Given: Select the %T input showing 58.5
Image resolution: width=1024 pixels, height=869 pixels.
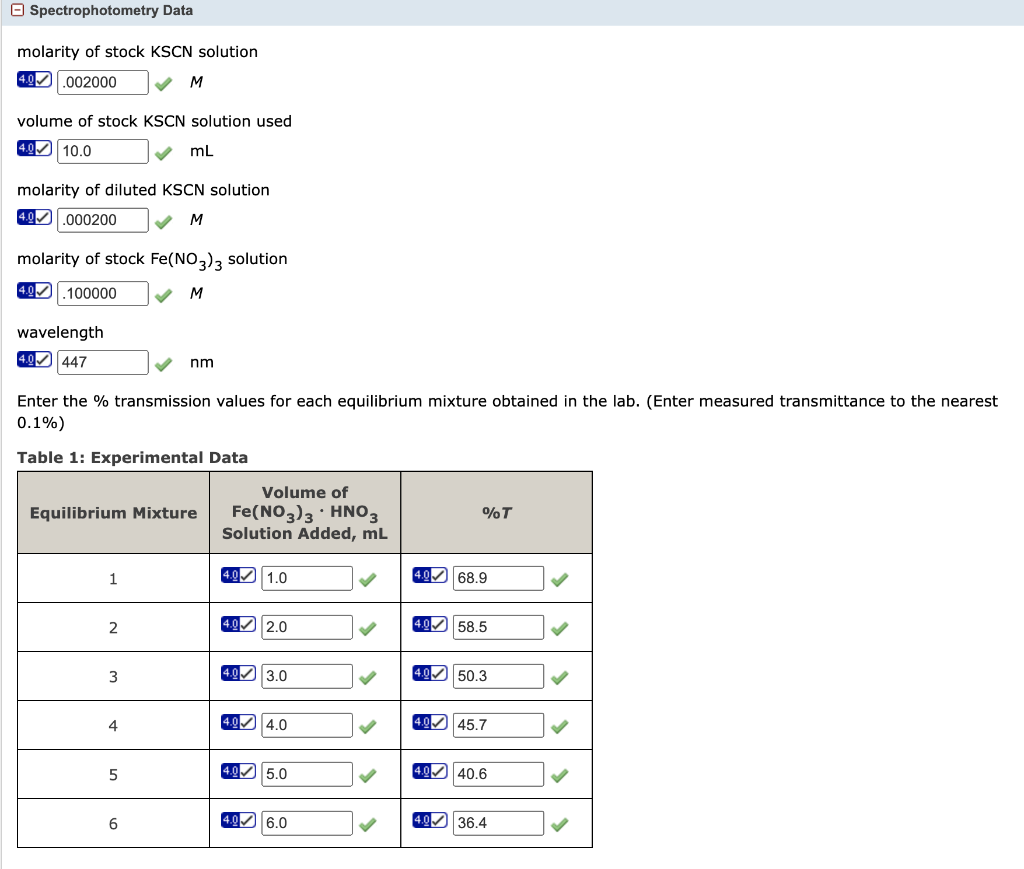Looking at the screenshot, I should [x=496, y=626].
